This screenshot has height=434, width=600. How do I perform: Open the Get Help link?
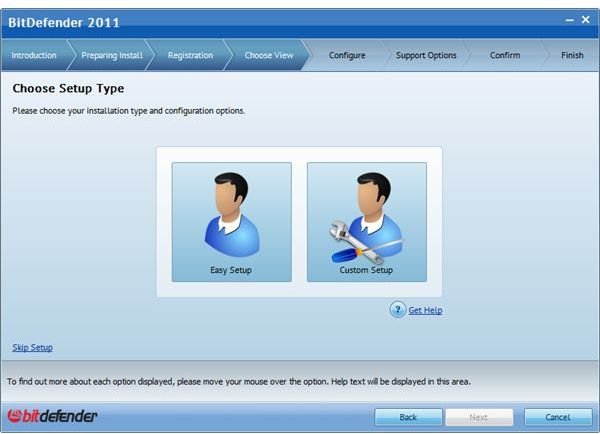[x=425, y=310]
